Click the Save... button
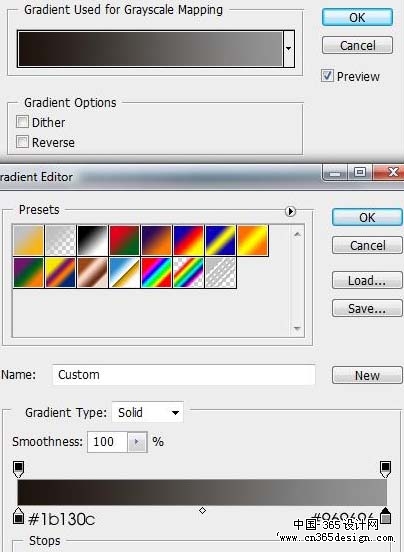Image resolution: width=404 pixels, height=552 pixels. (x=367, y=308)
